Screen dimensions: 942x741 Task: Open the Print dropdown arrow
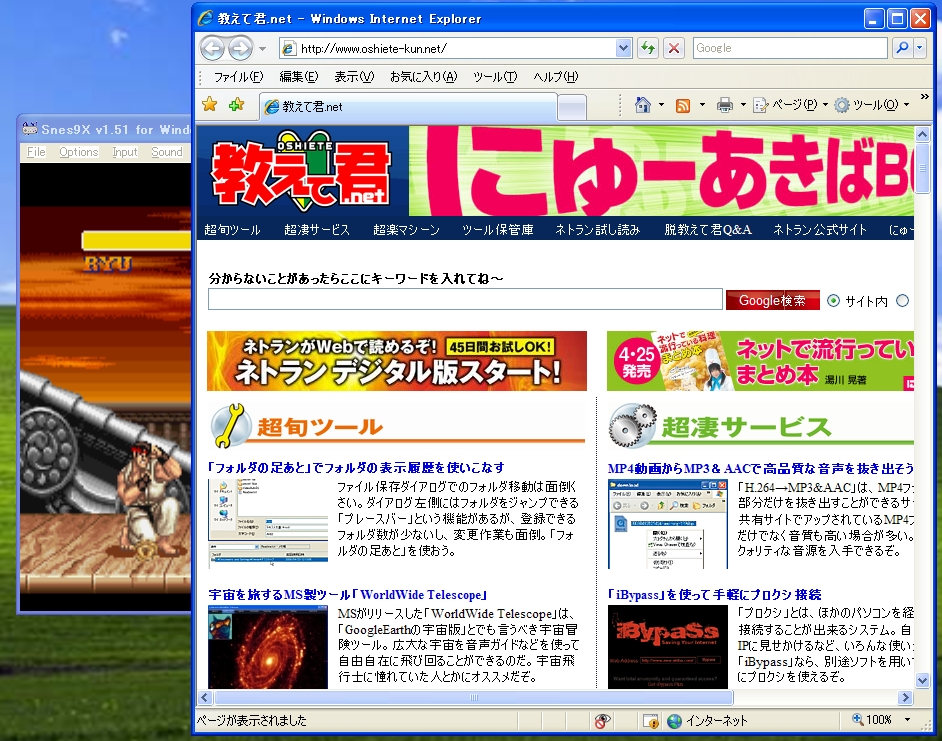click(743, 105)
